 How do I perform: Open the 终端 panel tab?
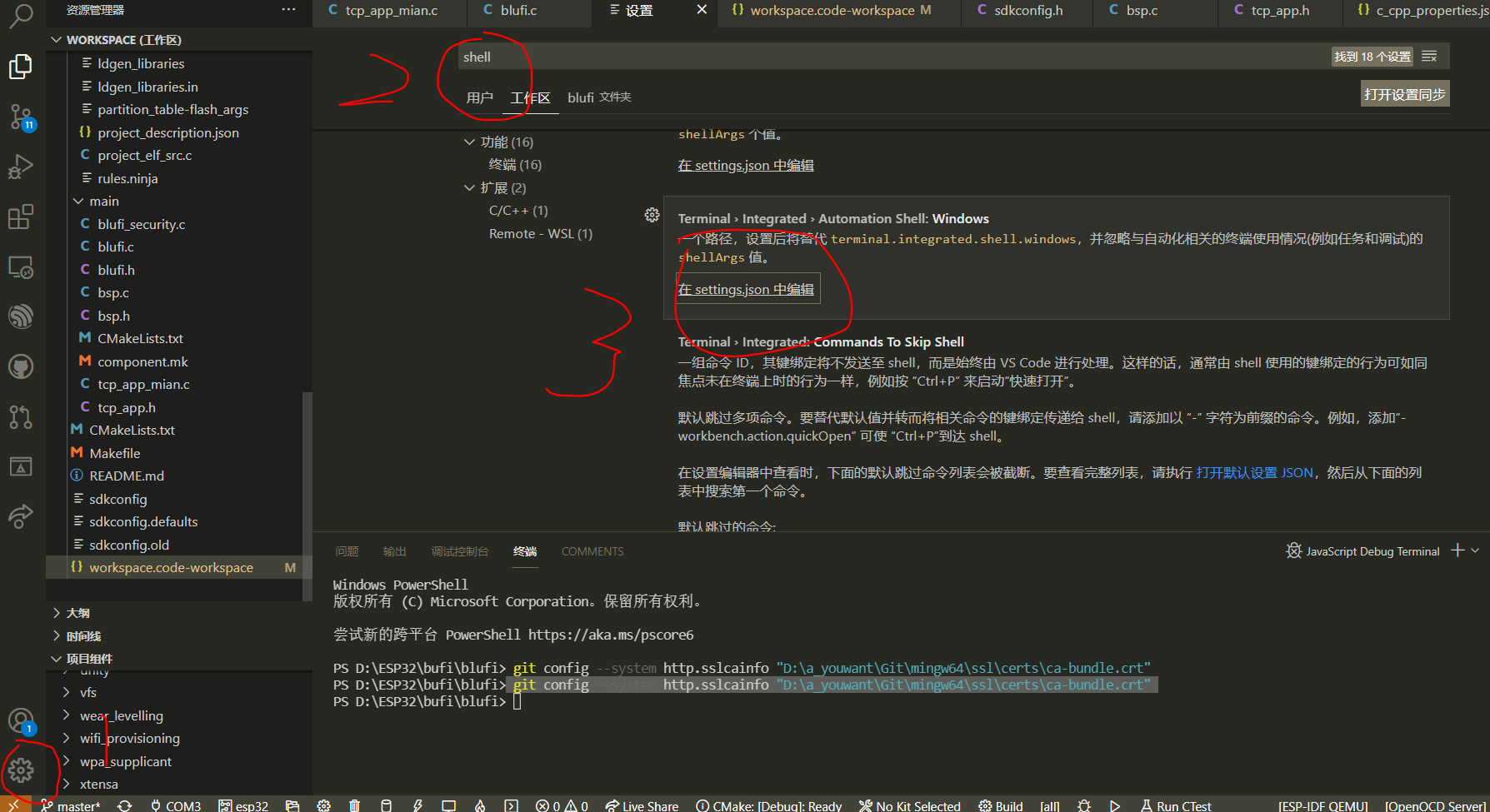click(524, 550)
